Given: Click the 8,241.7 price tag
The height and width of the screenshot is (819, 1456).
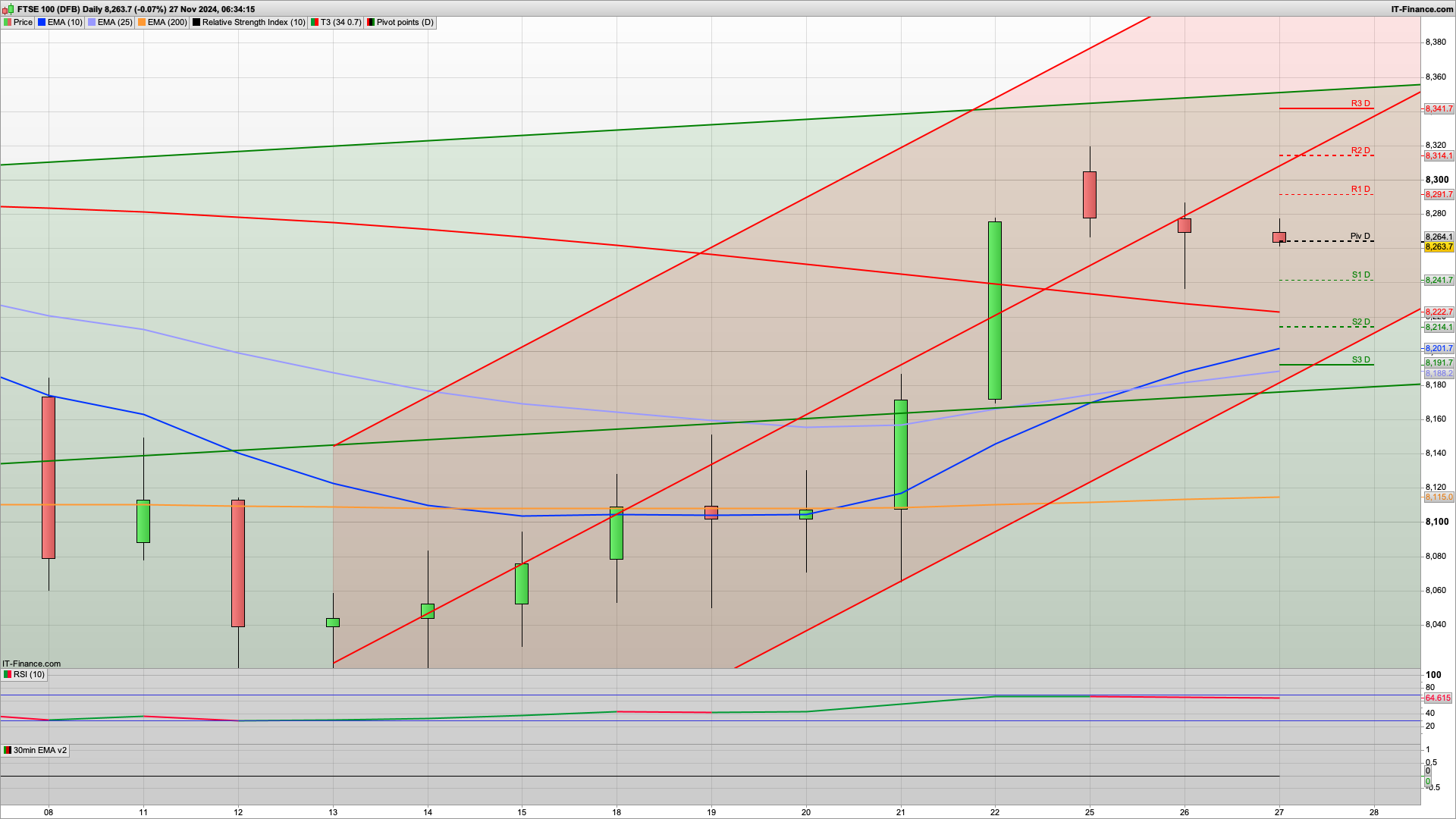Looking at the screenshot, I should (x=1439, y=281).
